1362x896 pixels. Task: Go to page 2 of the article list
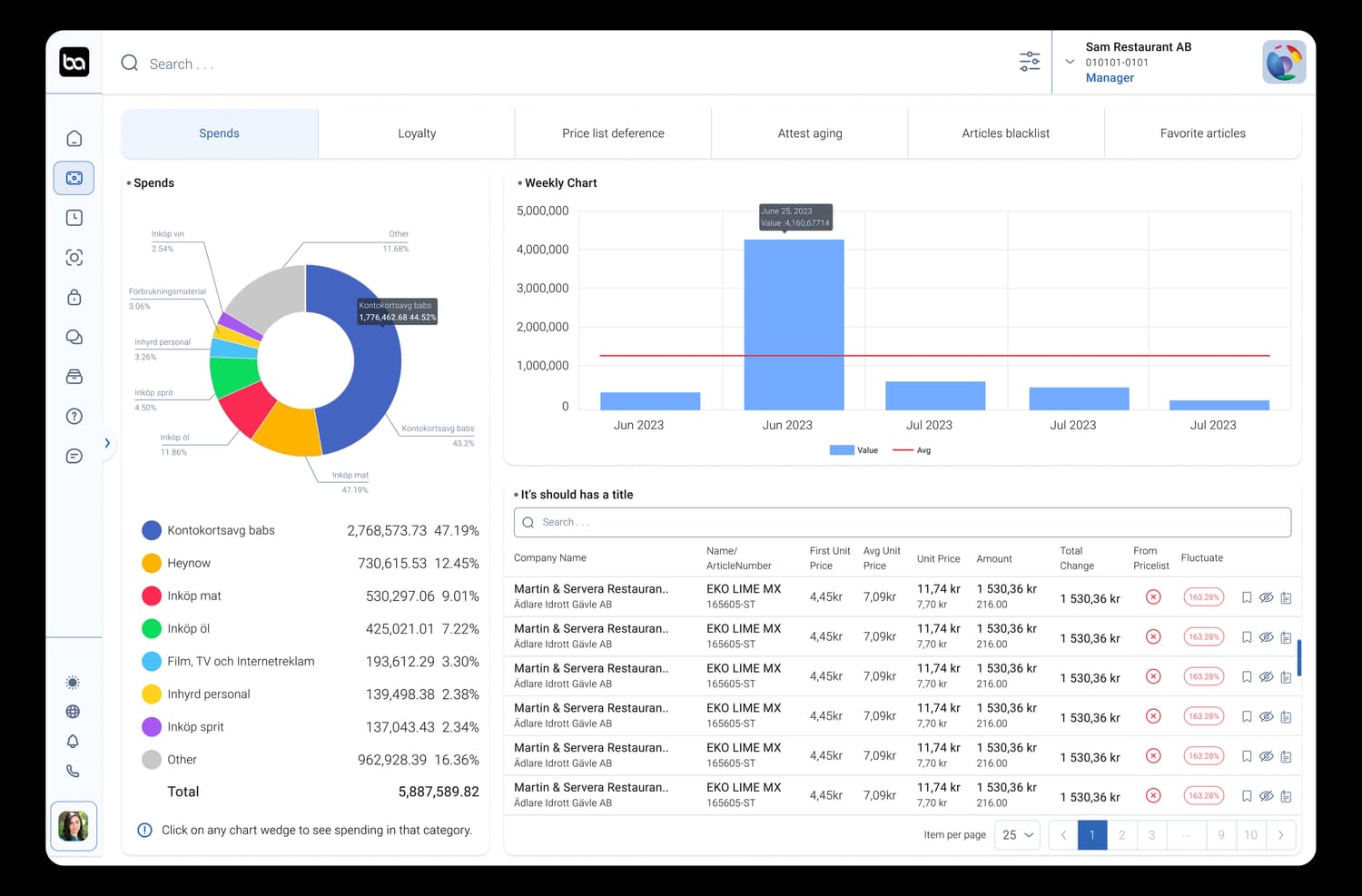click(x=1122, y=834)
